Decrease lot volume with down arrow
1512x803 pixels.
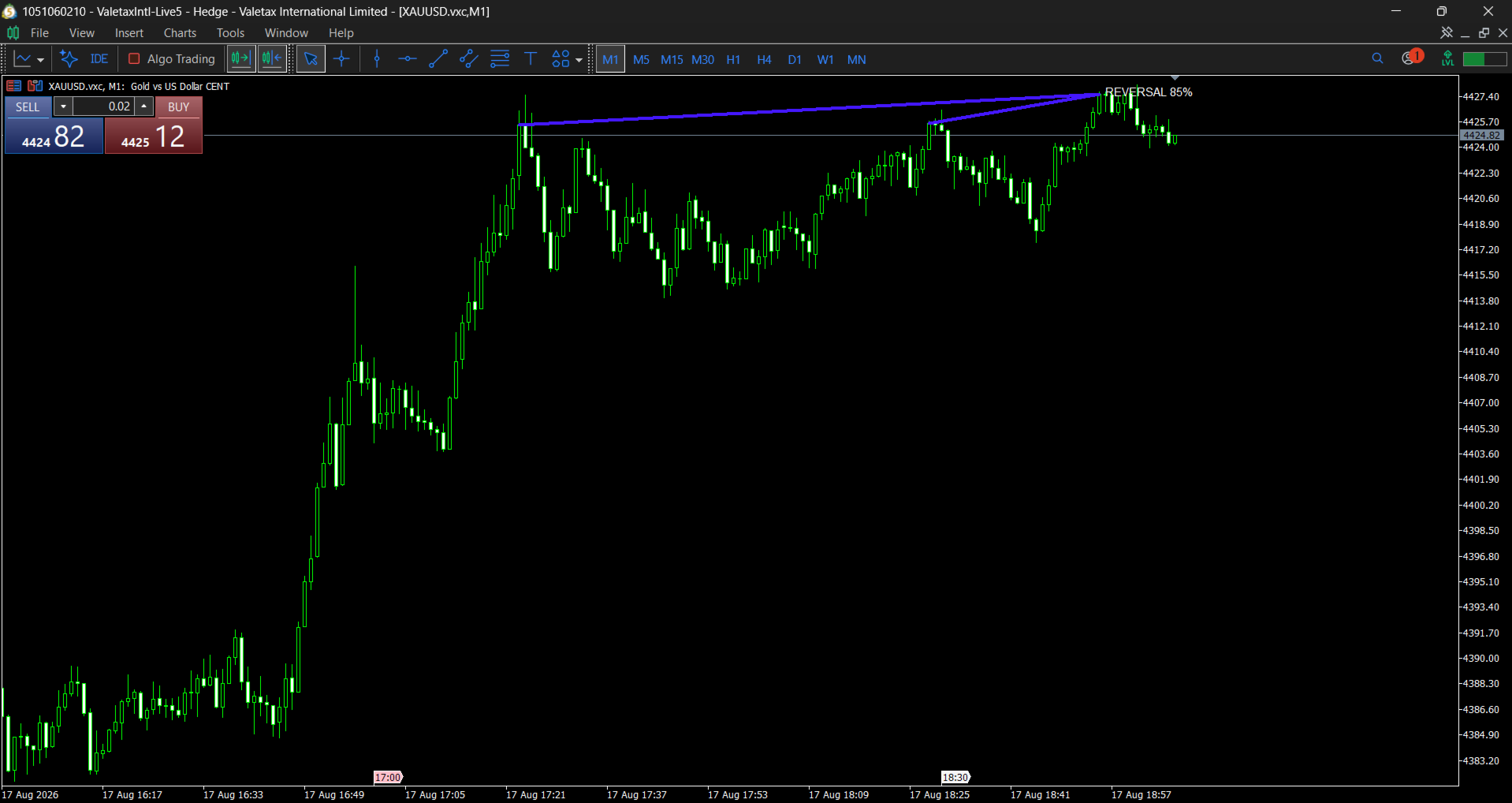pyautogui.click(x=63, y=106)
